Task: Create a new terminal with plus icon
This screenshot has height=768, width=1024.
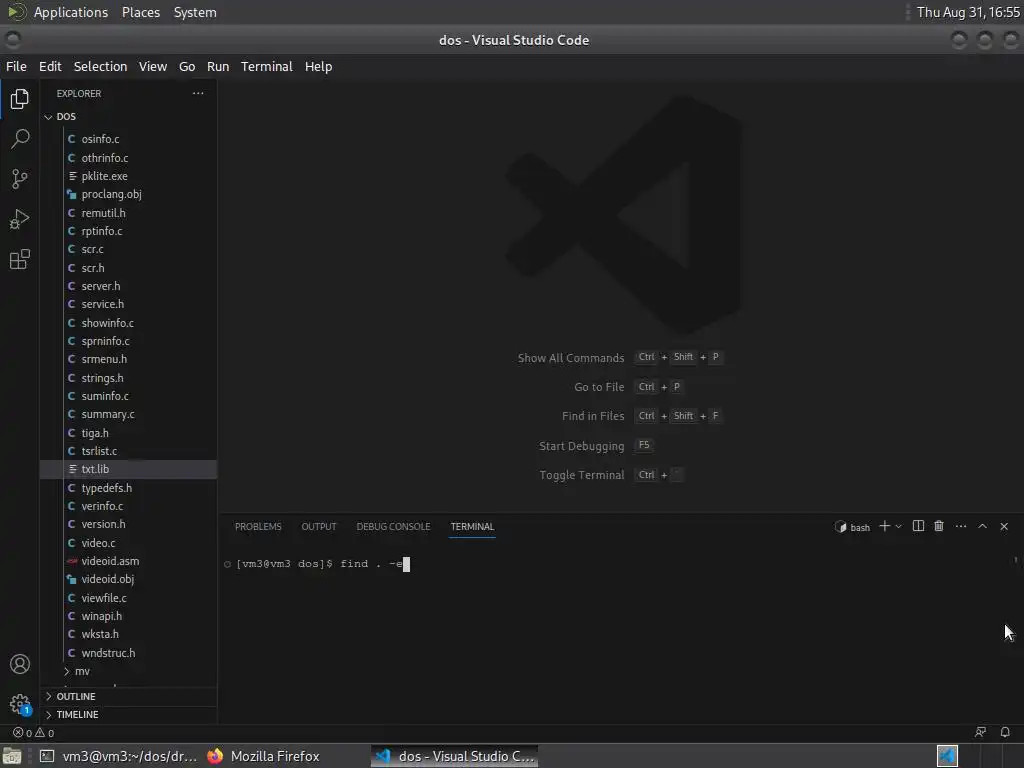Action: pos(884,526)
